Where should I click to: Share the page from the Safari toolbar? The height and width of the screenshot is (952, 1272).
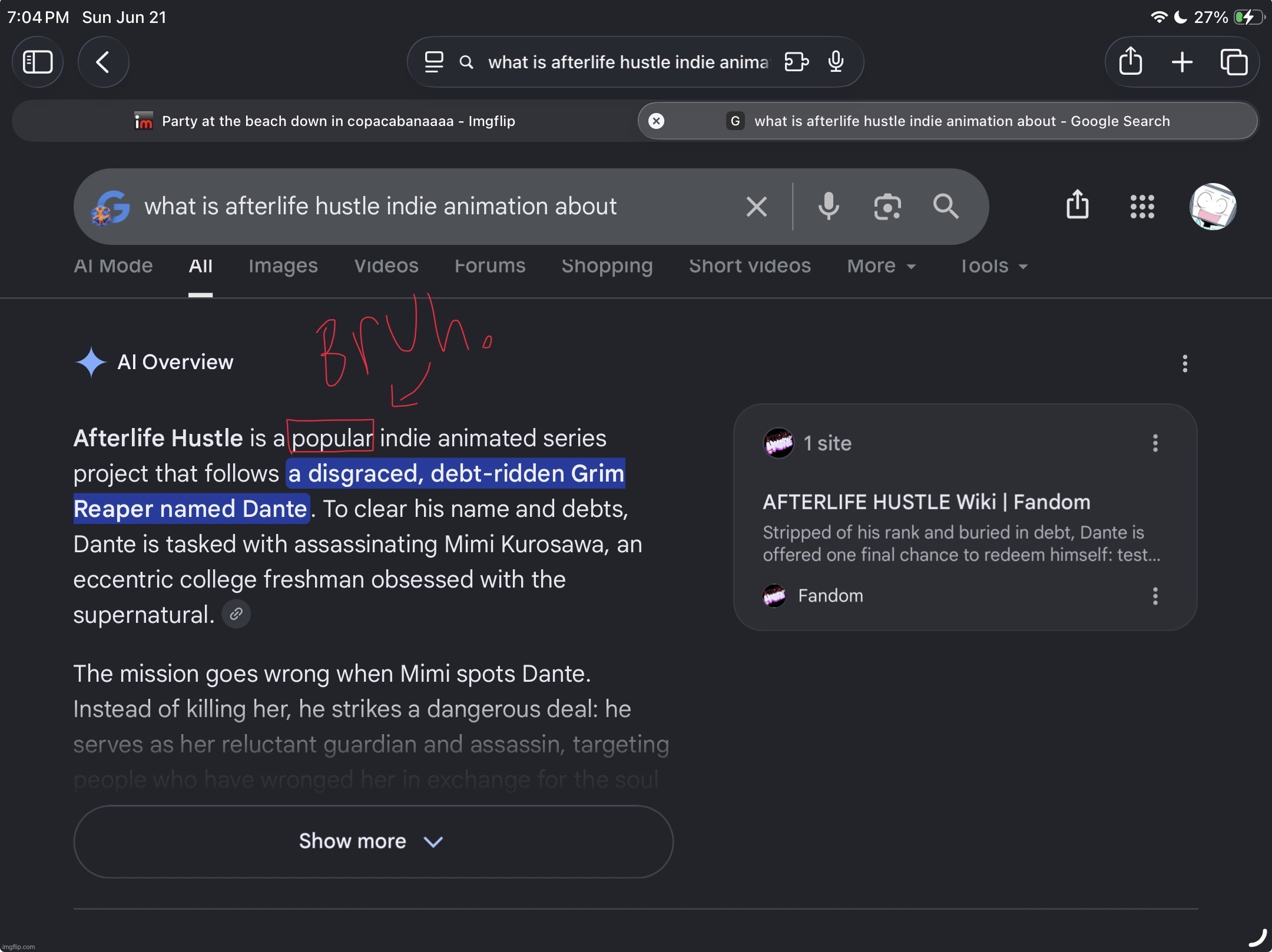1130,61
